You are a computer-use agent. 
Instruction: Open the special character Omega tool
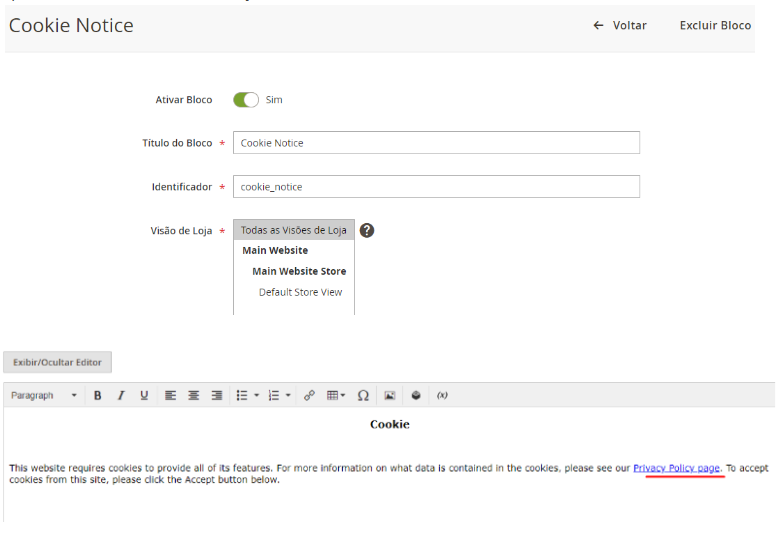(x=363, y=396)
